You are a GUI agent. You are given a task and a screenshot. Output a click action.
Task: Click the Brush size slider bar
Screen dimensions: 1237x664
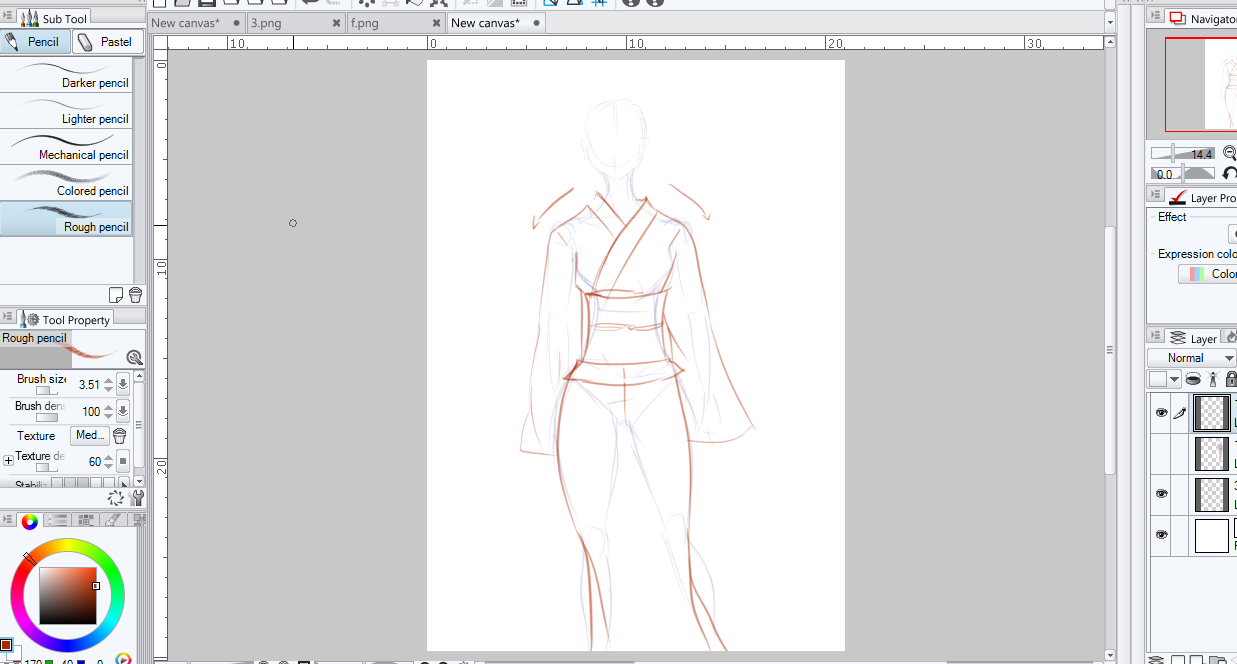47,391
